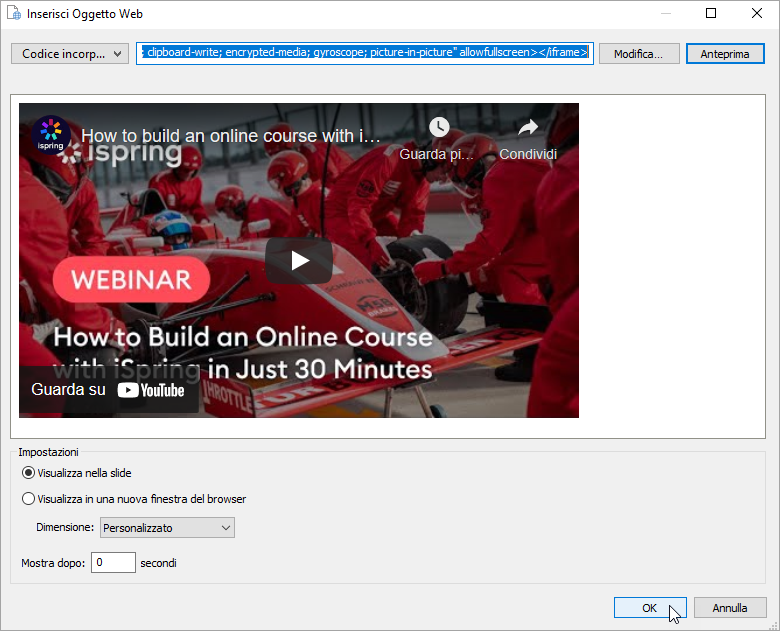Play the YouTube video preview

(299, 261)
